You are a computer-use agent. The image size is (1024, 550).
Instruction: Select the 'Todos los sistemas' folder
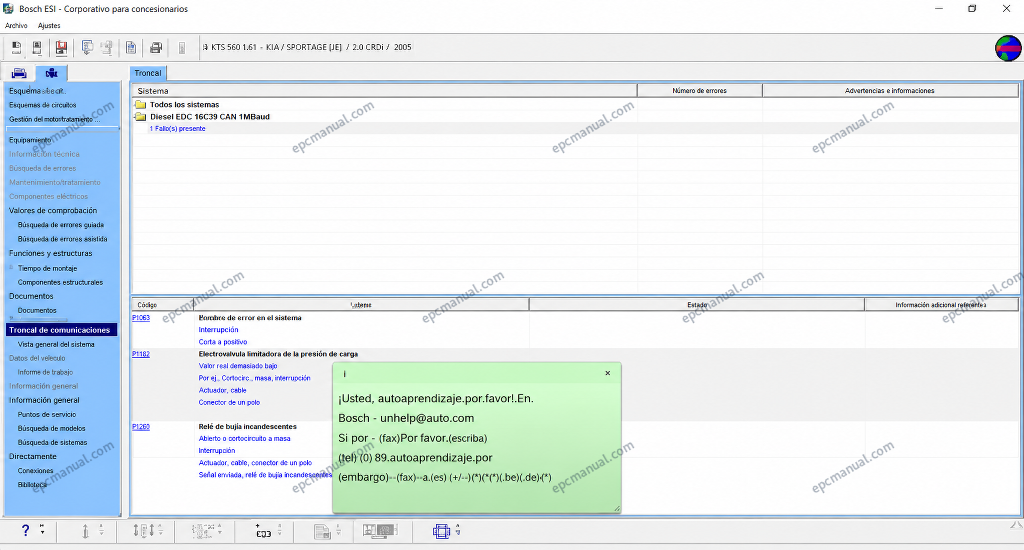[x=184, y=105]
